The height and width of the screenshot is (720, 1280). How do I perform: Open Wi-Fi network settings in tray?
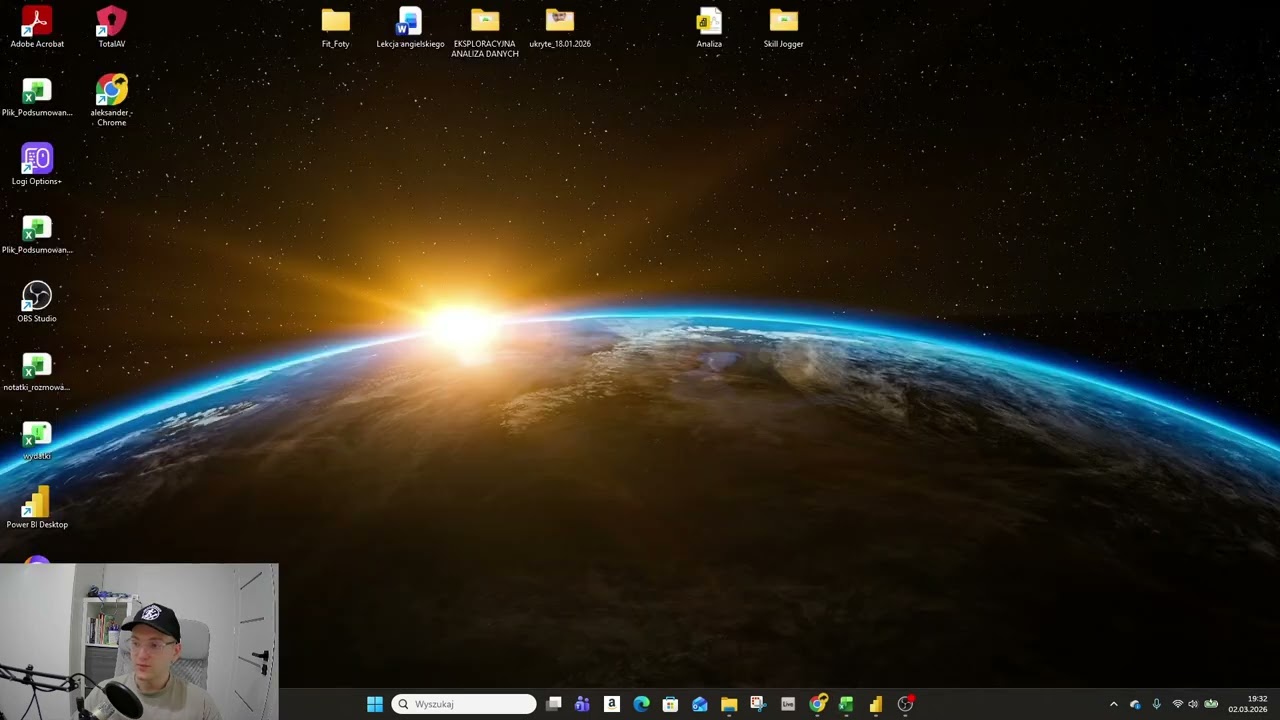tap(1177, 704)
